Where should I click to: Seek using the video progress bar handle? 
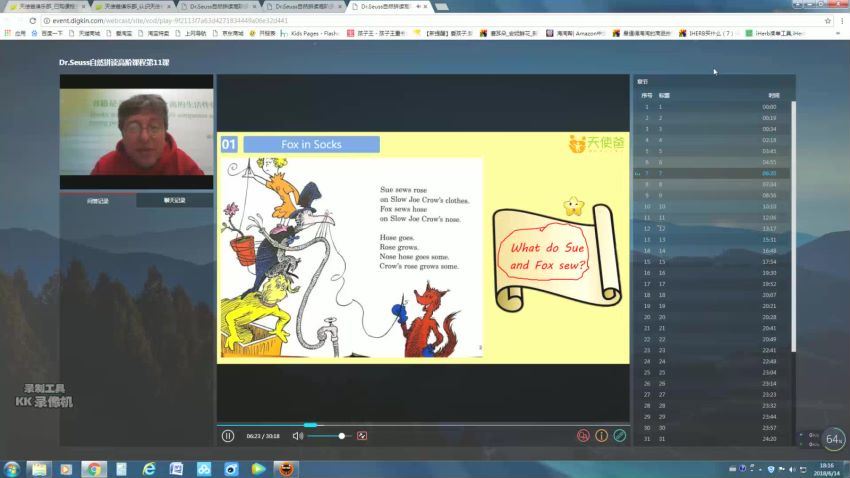[x=310, y=425]
